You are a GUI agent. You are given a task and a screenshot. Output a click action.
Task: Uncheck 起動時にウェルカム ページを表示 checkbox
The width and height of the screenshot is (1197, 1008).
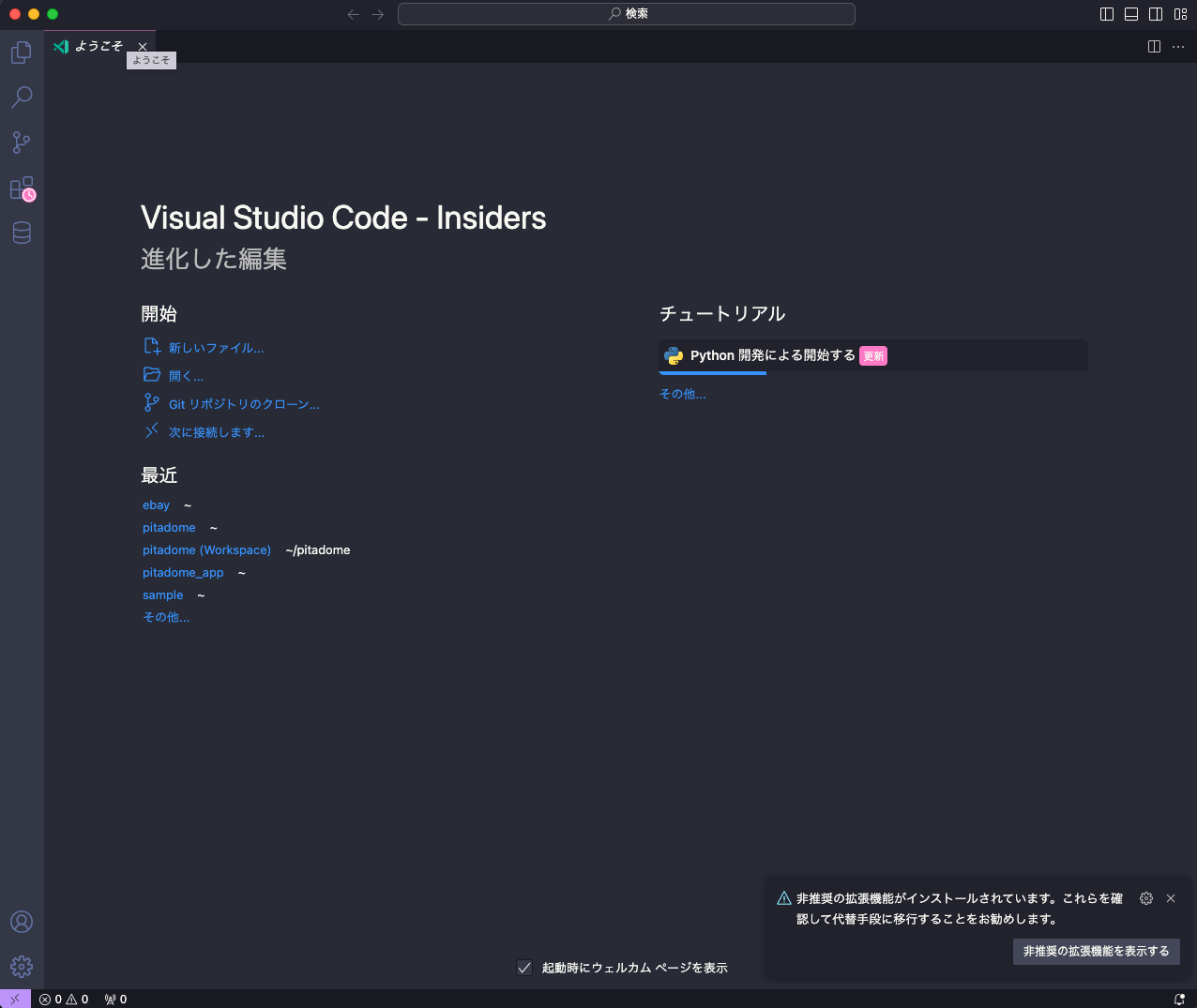[x=524, y=968]
